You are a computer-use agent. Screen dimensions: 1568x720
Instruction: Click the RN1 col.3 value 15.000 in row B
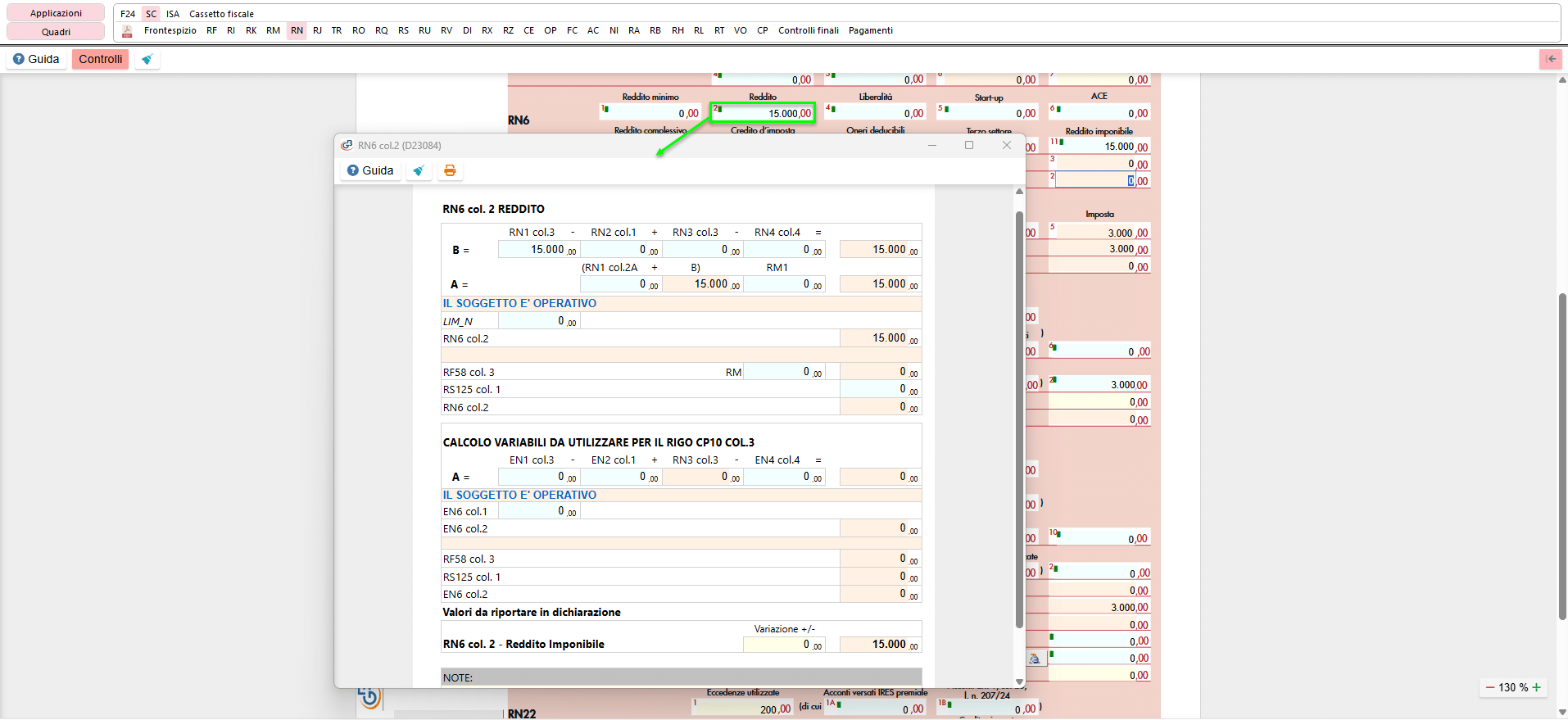pyautogui.click(x=538, y=250)
